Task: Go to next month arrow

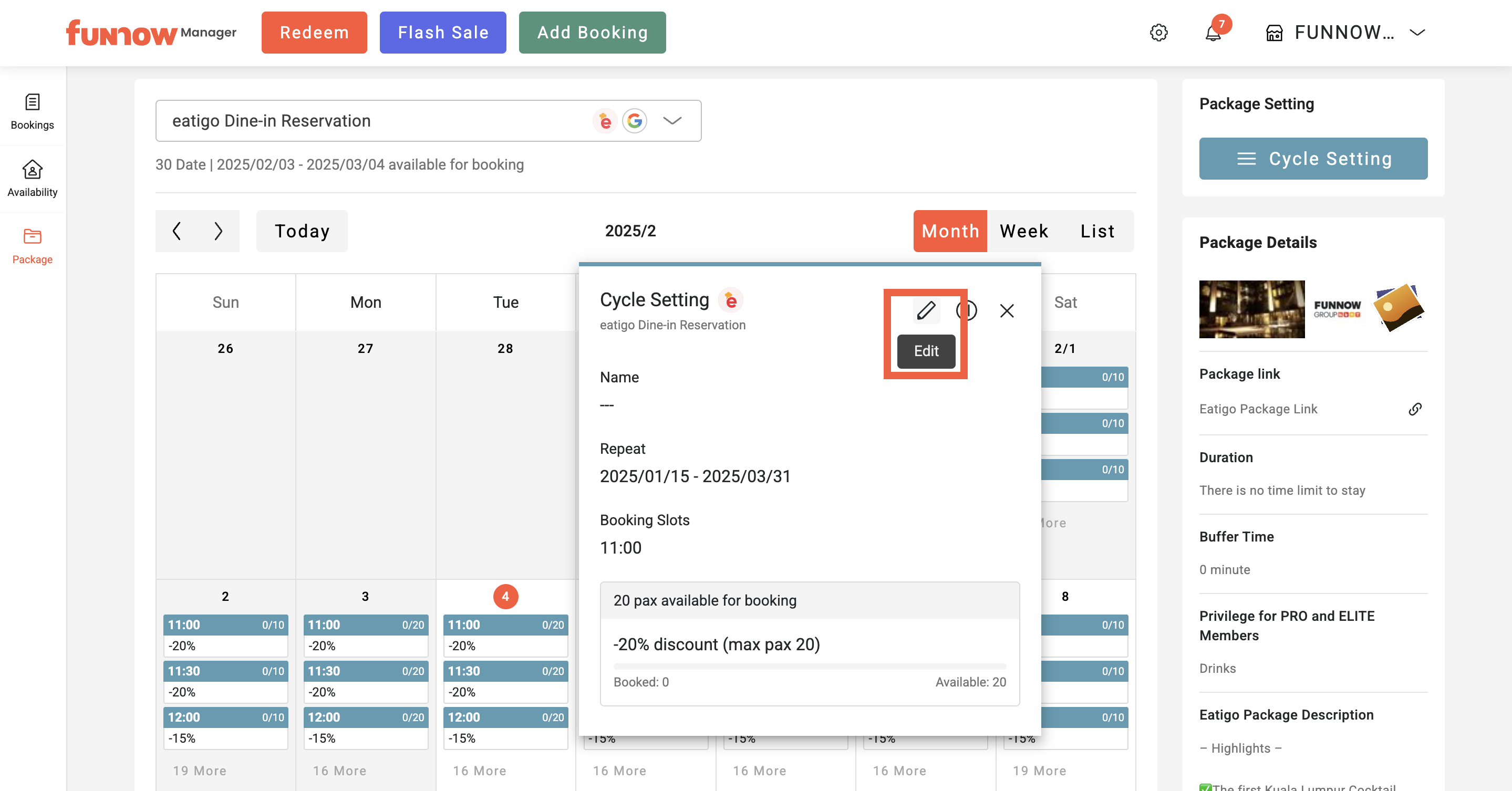Action: coord(219,231)
